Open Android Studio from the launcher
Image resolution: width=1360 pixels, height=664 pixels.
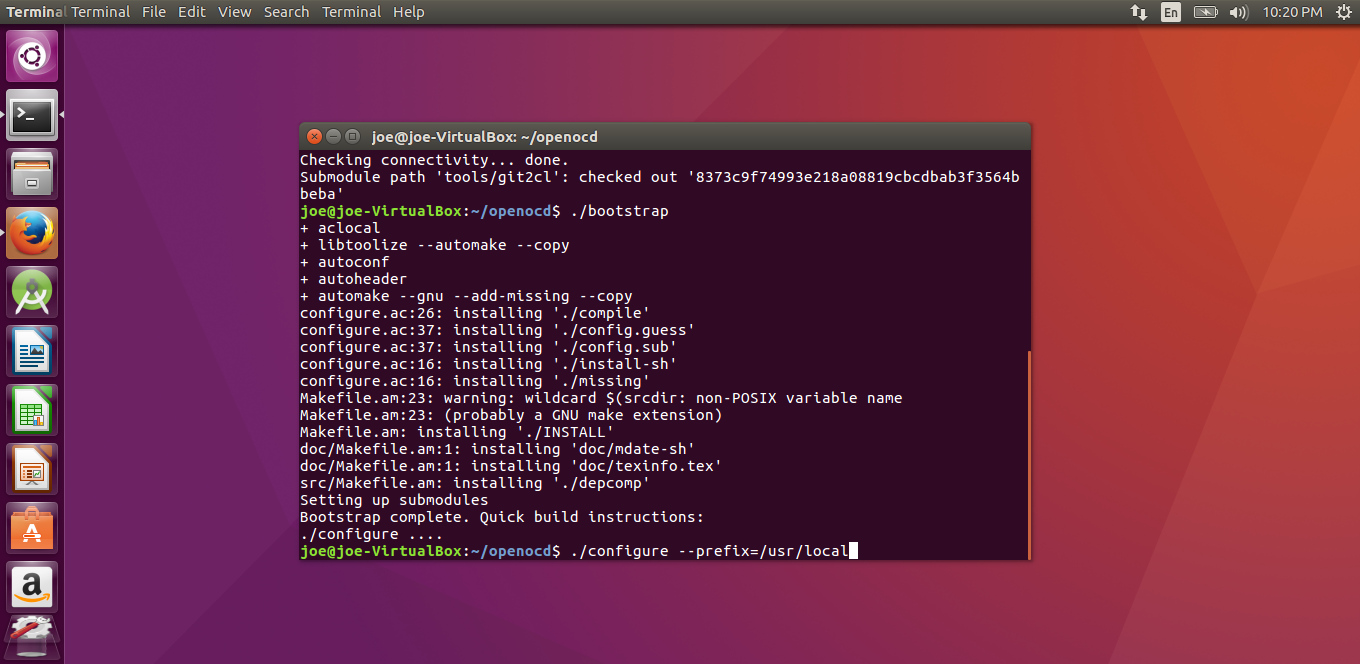pyautogui.click(x=33, y=293)
